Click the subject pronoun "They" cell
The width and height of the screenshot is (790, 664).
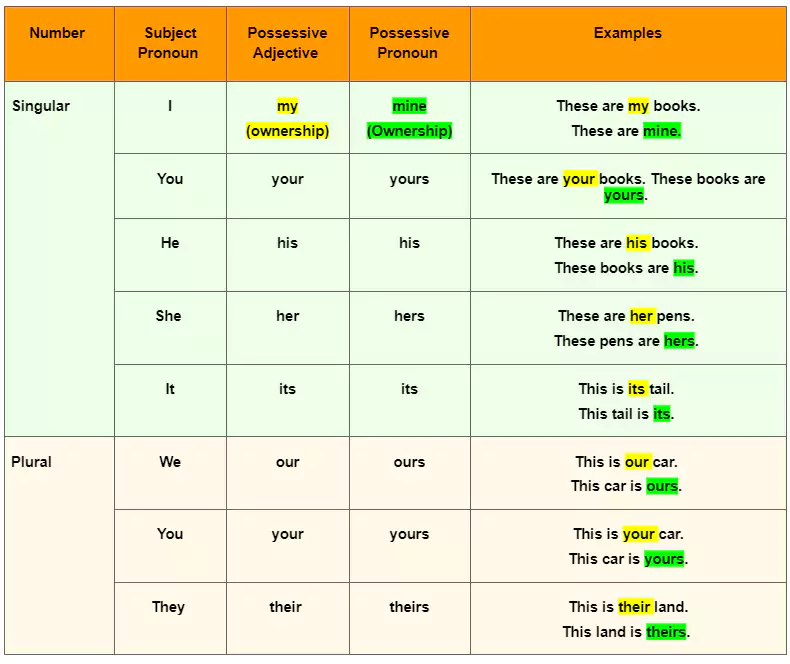coord(169,607)
